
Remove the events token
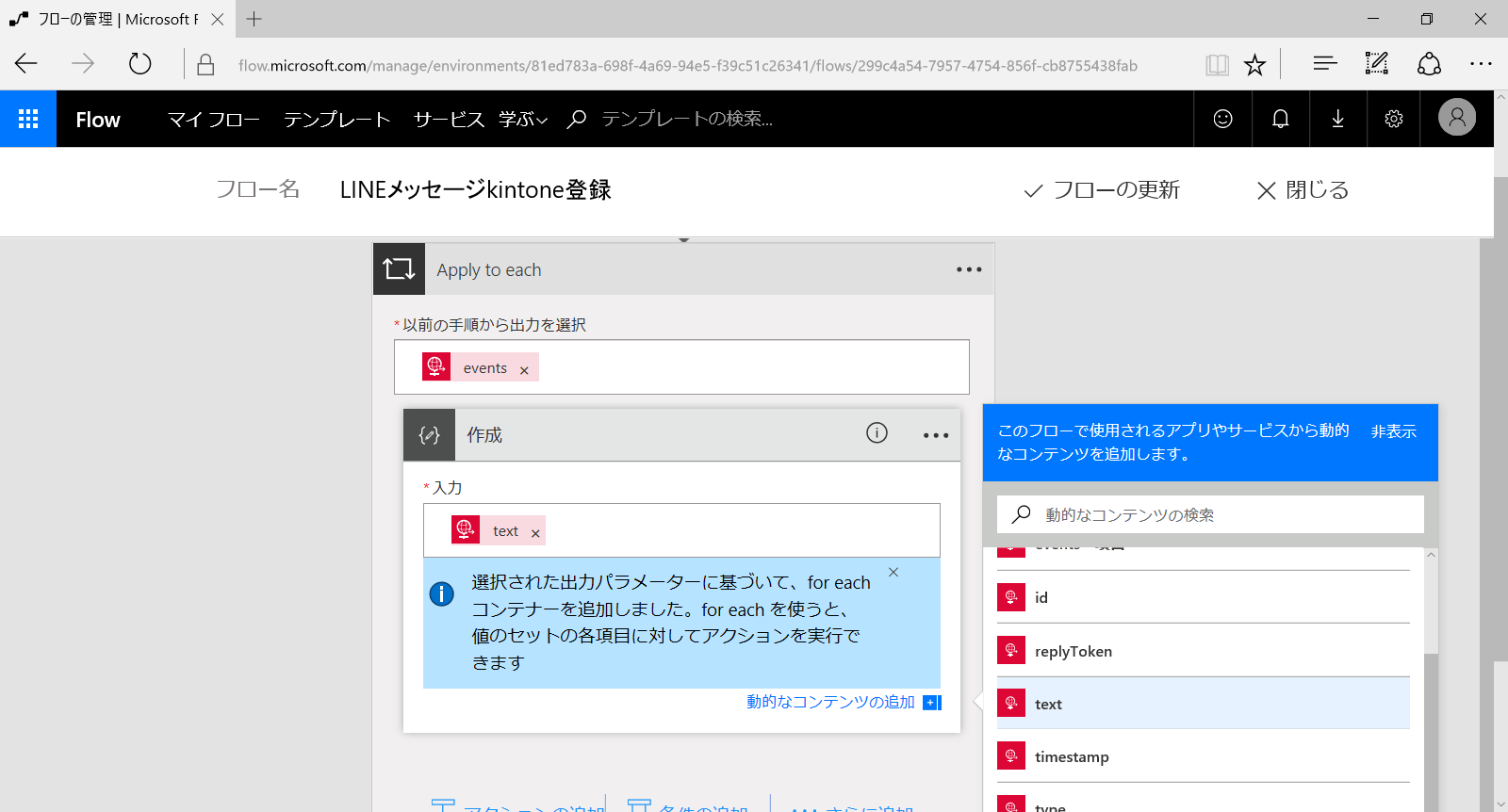pyautogui.click(x=524, y=370)
